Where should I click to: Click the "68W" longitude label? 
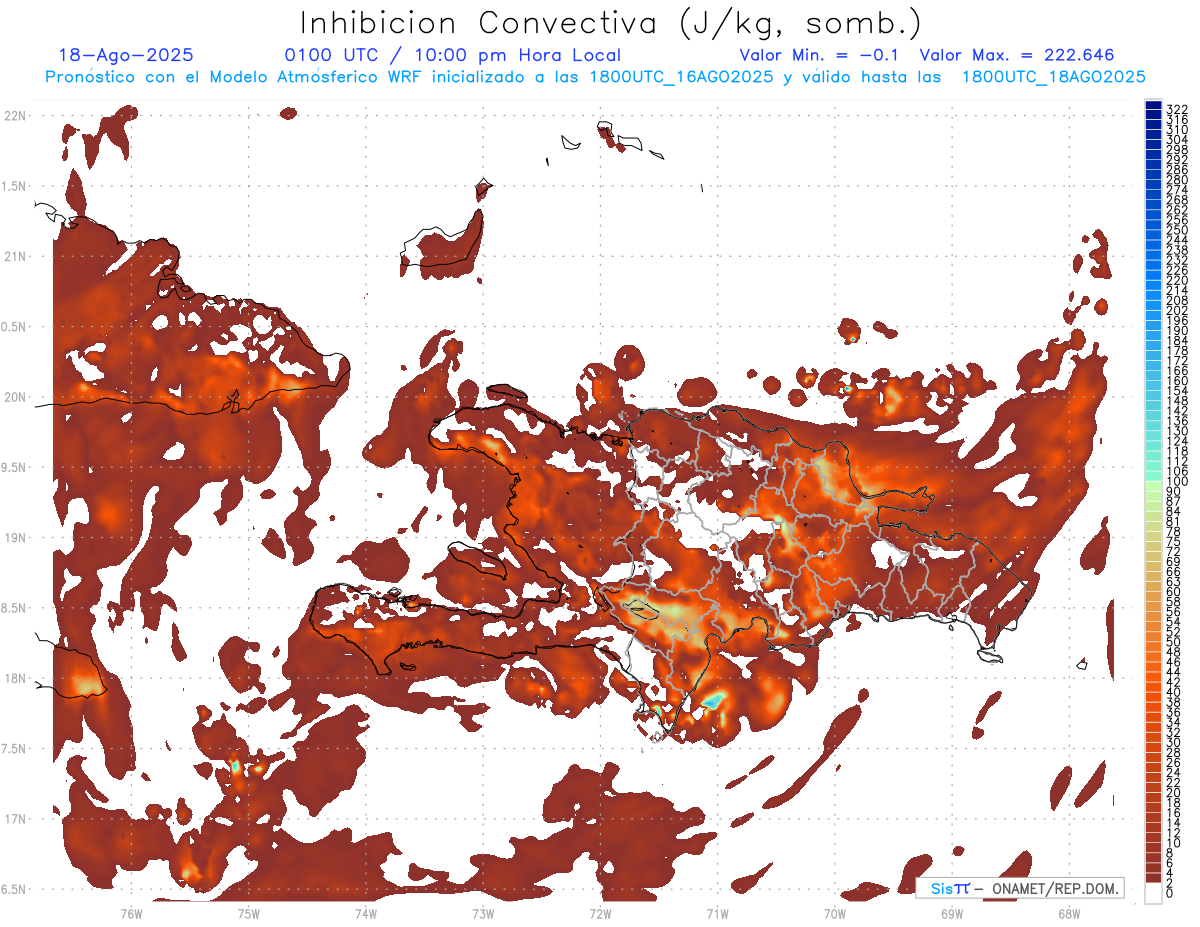[1069, 912]
